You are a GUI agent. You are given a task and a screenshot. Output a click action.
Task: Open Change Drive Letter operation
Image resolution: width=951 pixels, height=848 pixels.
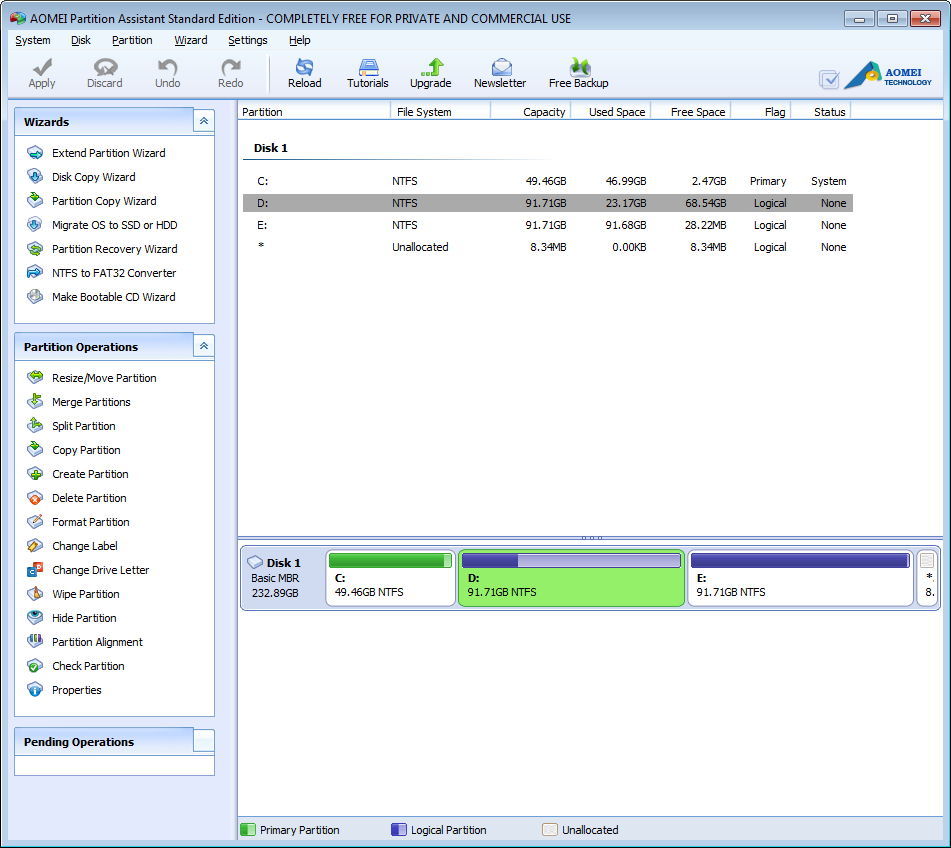point(100,570)
